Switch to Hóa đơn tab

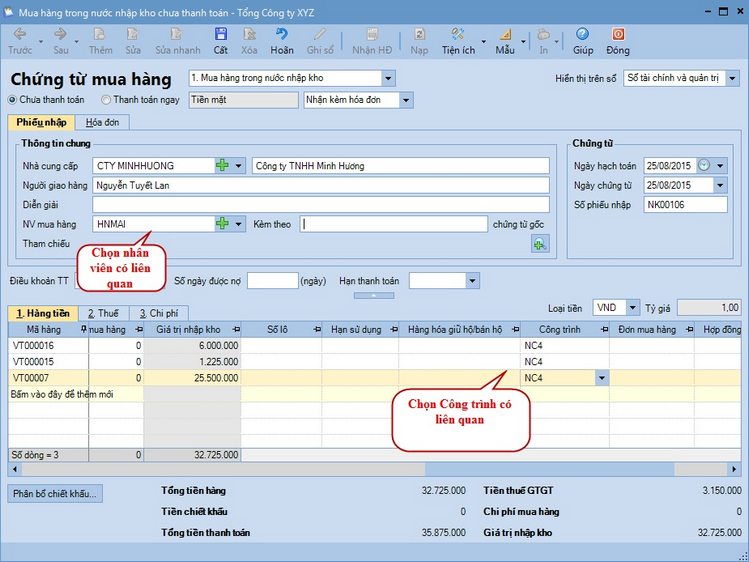102,122
